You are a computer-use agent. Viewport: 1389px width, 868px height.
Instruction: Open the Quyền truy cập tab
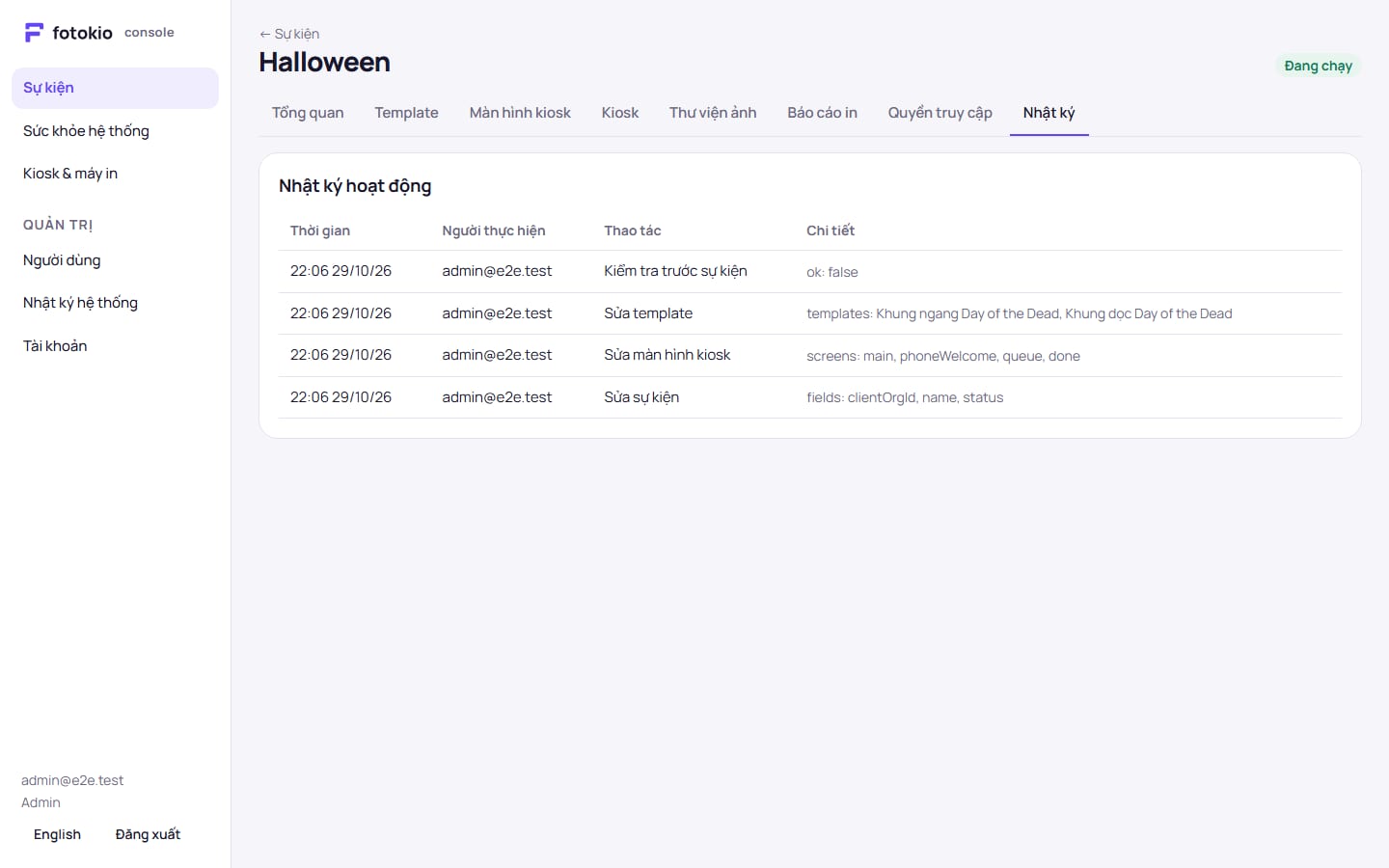tap(940, 113)
